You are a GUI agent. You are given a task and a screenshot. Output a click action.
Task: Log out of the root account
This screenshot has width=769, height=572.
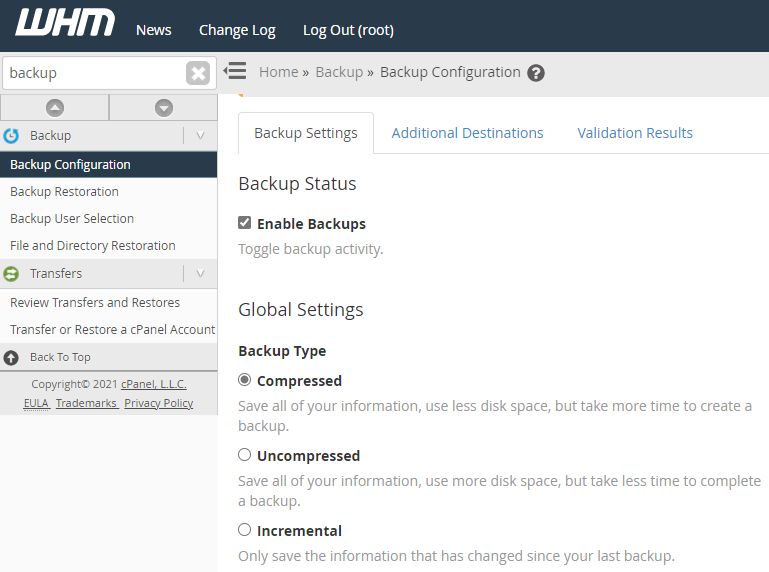(x=348, y=30)
